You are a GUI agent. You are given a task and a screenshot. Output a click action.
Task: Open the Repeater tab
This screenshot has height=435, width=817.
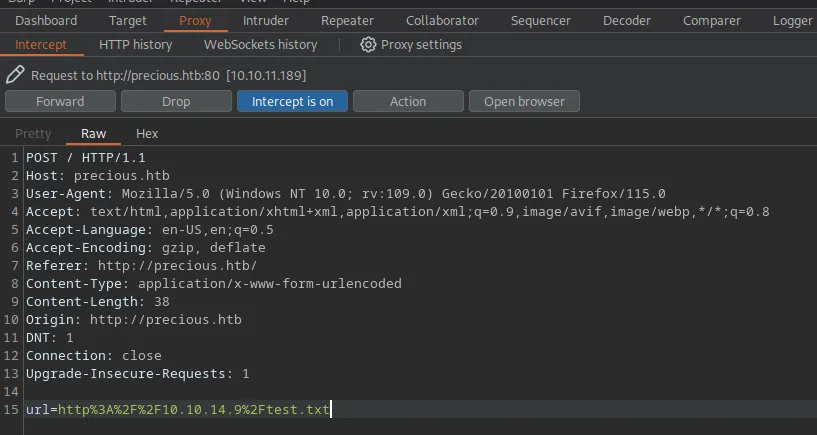coord(347,20)
